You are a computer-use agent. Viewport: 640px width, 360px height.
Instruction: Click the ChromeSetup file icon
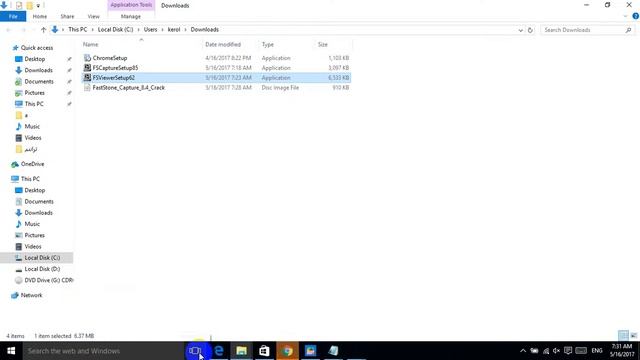87,58
